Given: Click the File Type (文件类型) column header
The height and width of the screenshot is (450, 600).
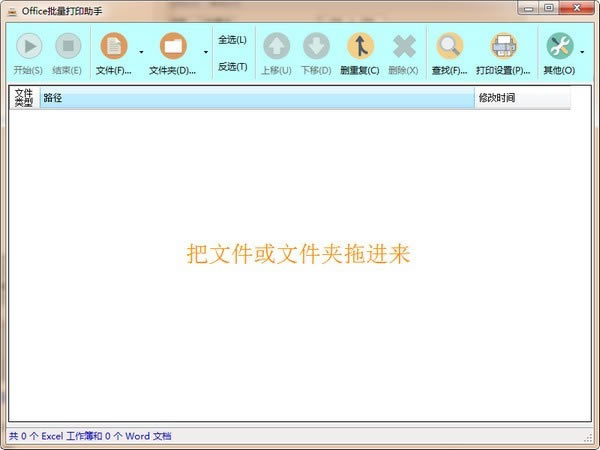Looking at the screenshot, I should point(24,98).
